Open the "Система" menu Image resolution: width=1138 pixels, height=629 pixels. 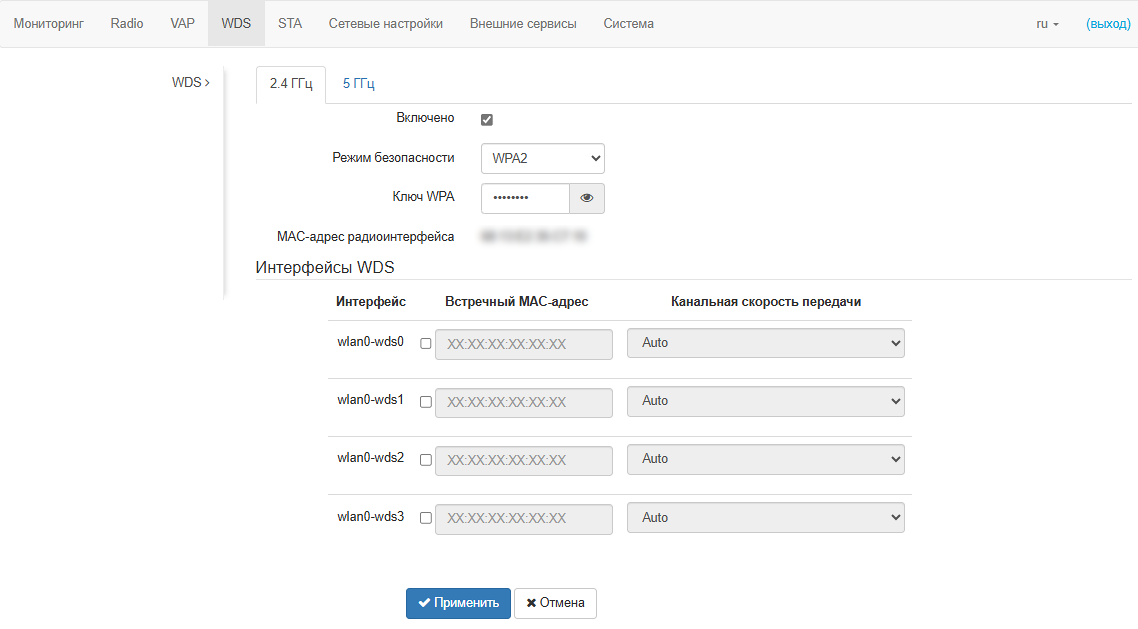[628, 23]
